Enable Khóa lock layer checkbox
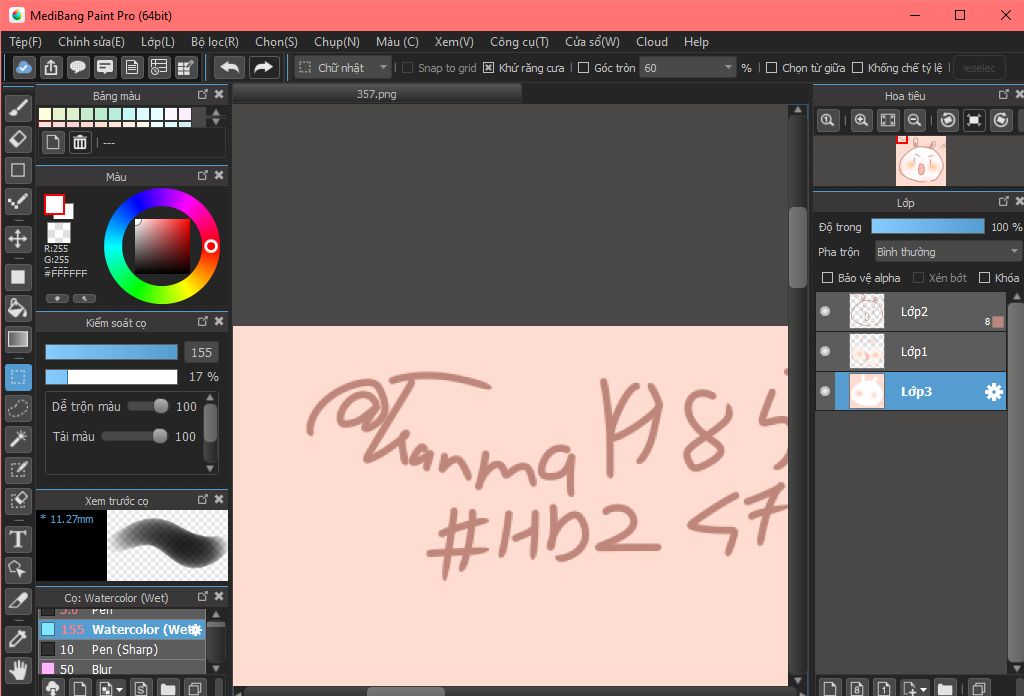The image size is (1024, 696). click(985, 278)
